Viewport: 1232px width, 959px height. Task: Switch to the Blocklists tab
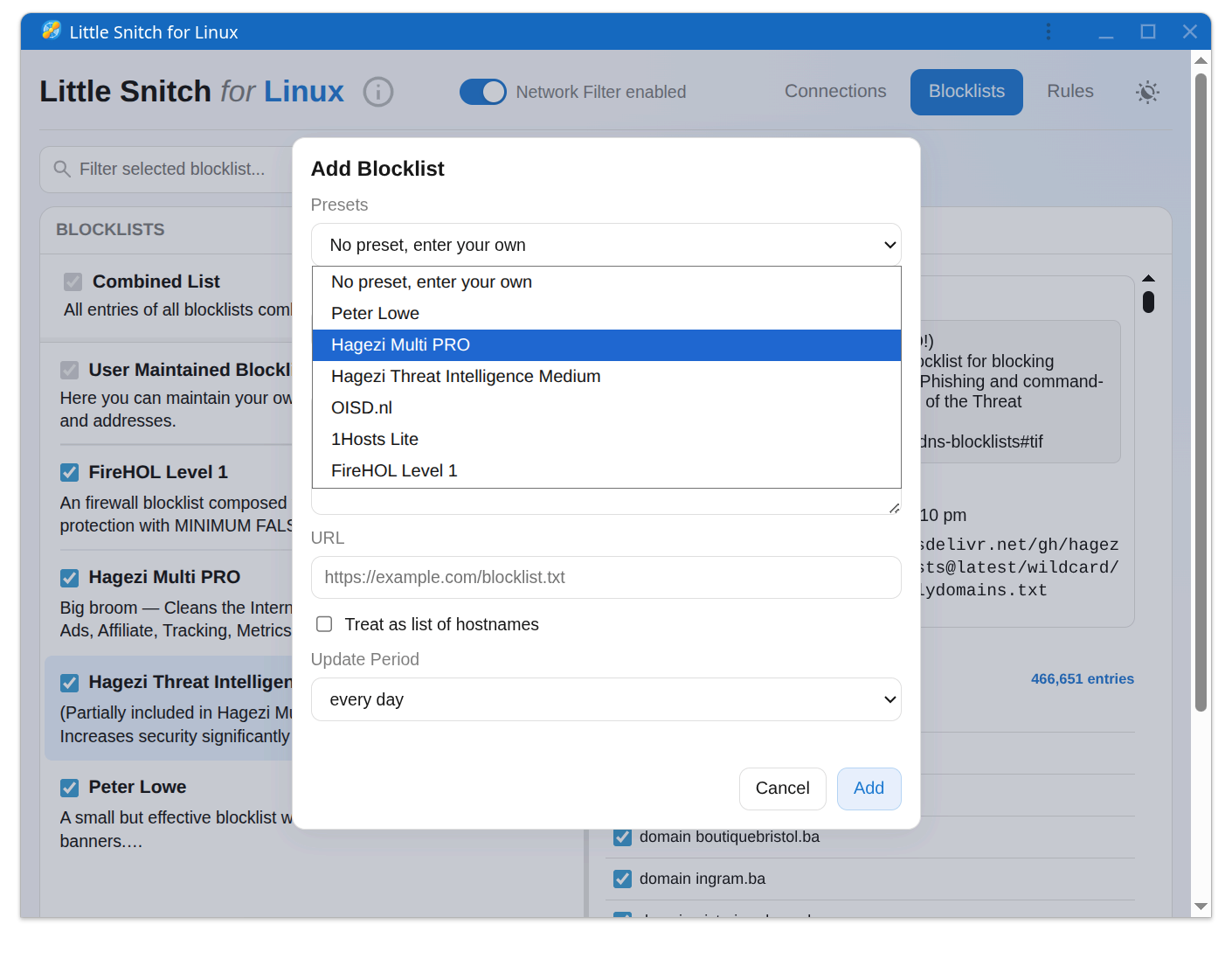coord(966,92)
